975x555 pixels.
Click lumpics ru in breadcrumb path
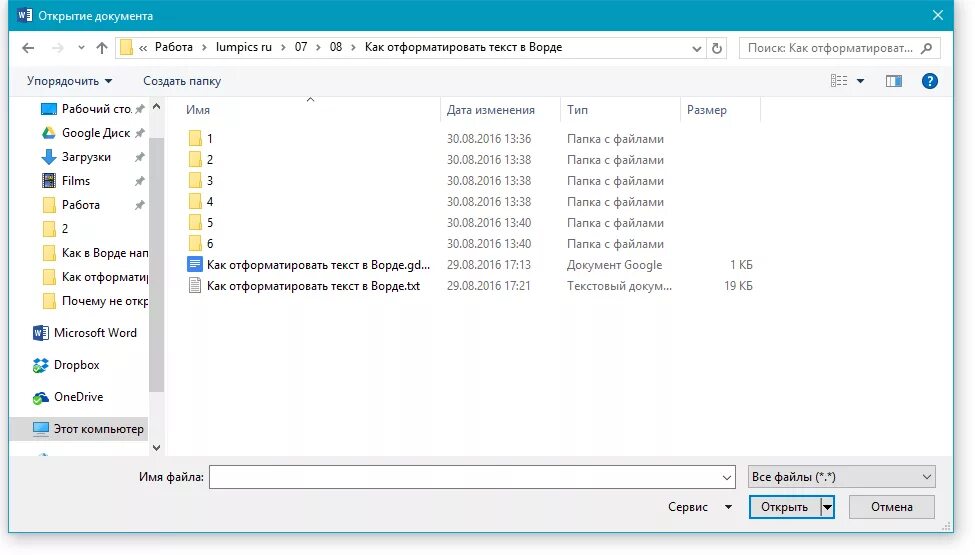click(x=244, y=47)
